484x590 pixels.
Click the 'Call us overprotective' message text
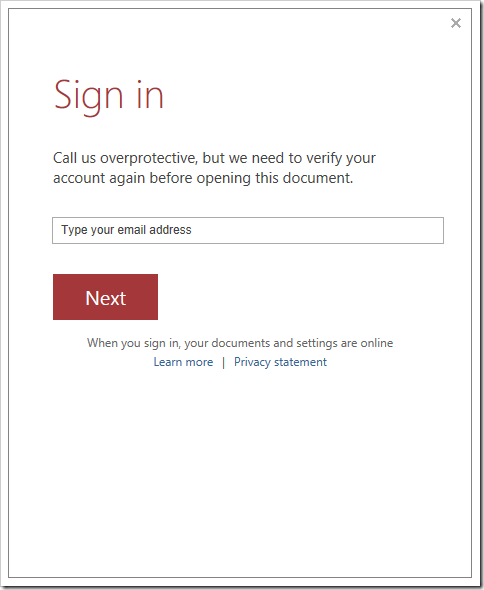(214, 168)
